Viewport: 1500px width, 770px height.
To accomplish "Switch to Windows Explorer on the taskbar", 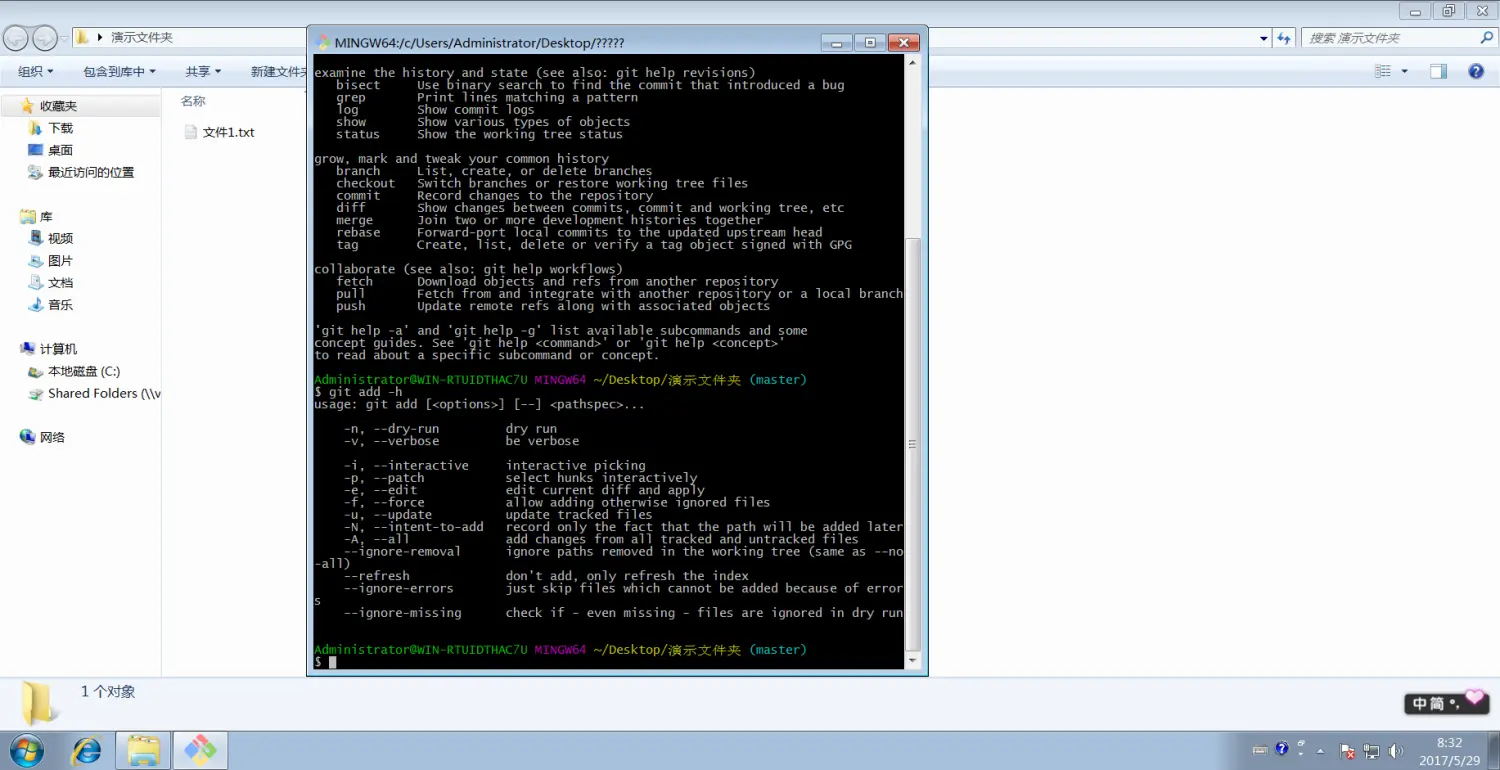I will [x=143, y=750].
